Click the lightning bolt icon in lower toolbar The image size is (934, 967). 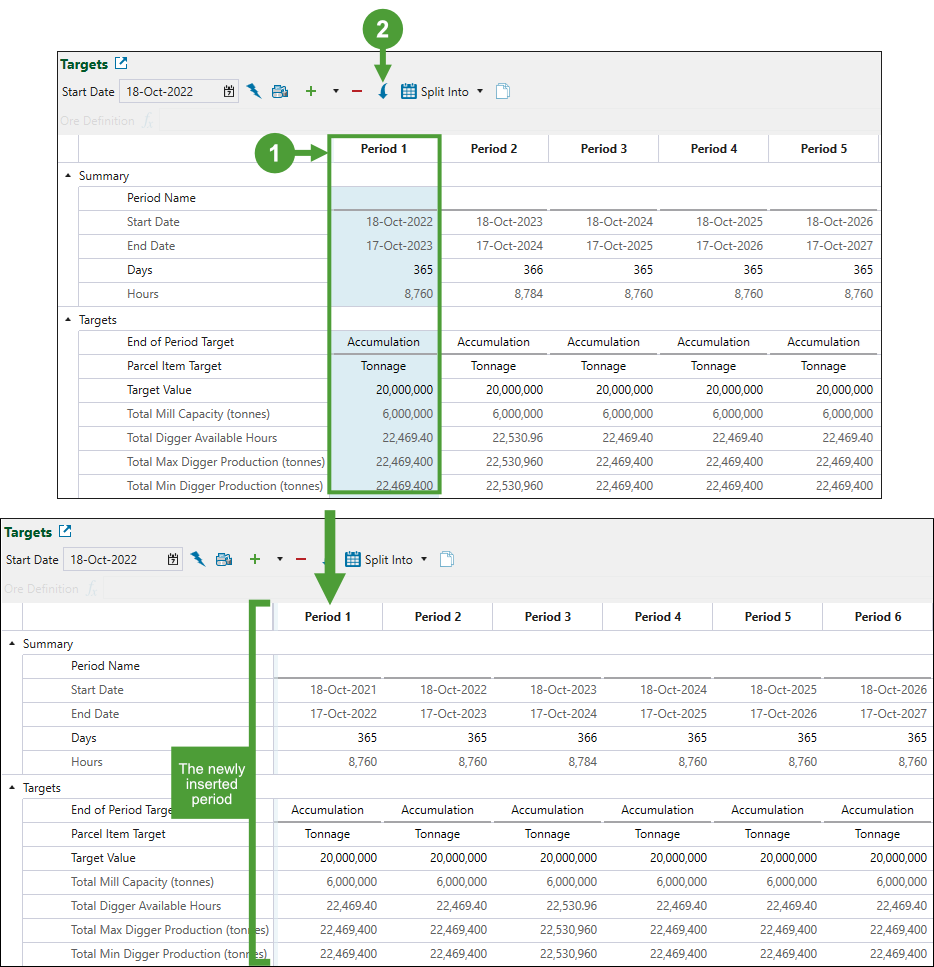coord(197,559)
